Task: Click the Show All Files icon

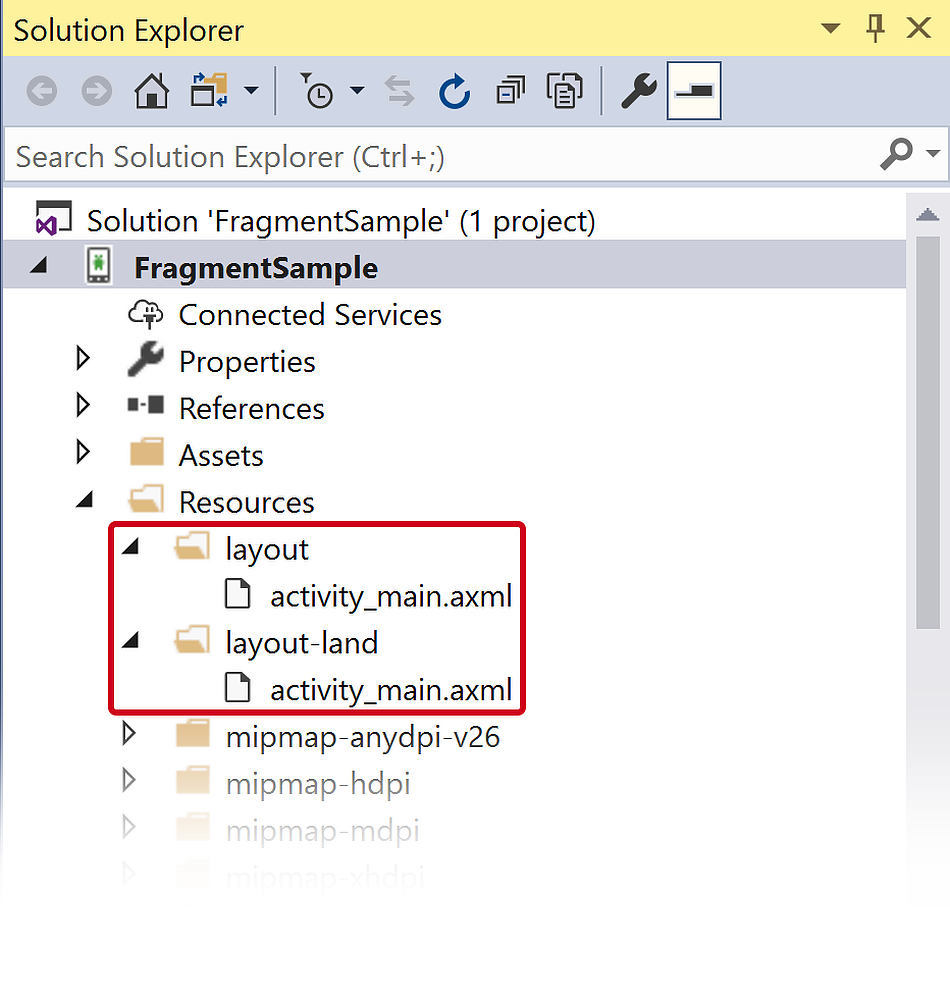Action: [x=565, y=92]
